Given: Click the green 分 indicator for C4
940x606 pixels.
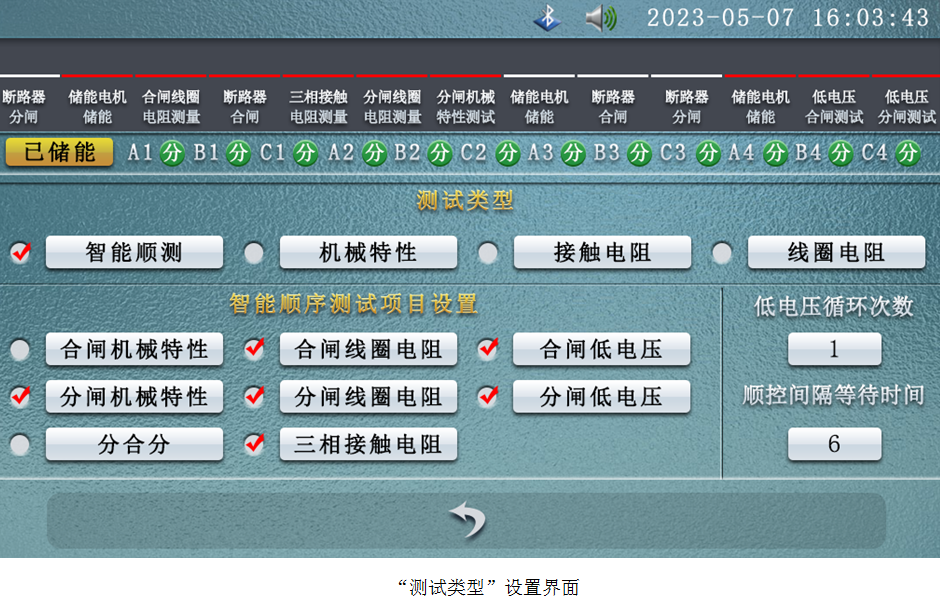Looking at the screenshot, I should pos(907,153).
